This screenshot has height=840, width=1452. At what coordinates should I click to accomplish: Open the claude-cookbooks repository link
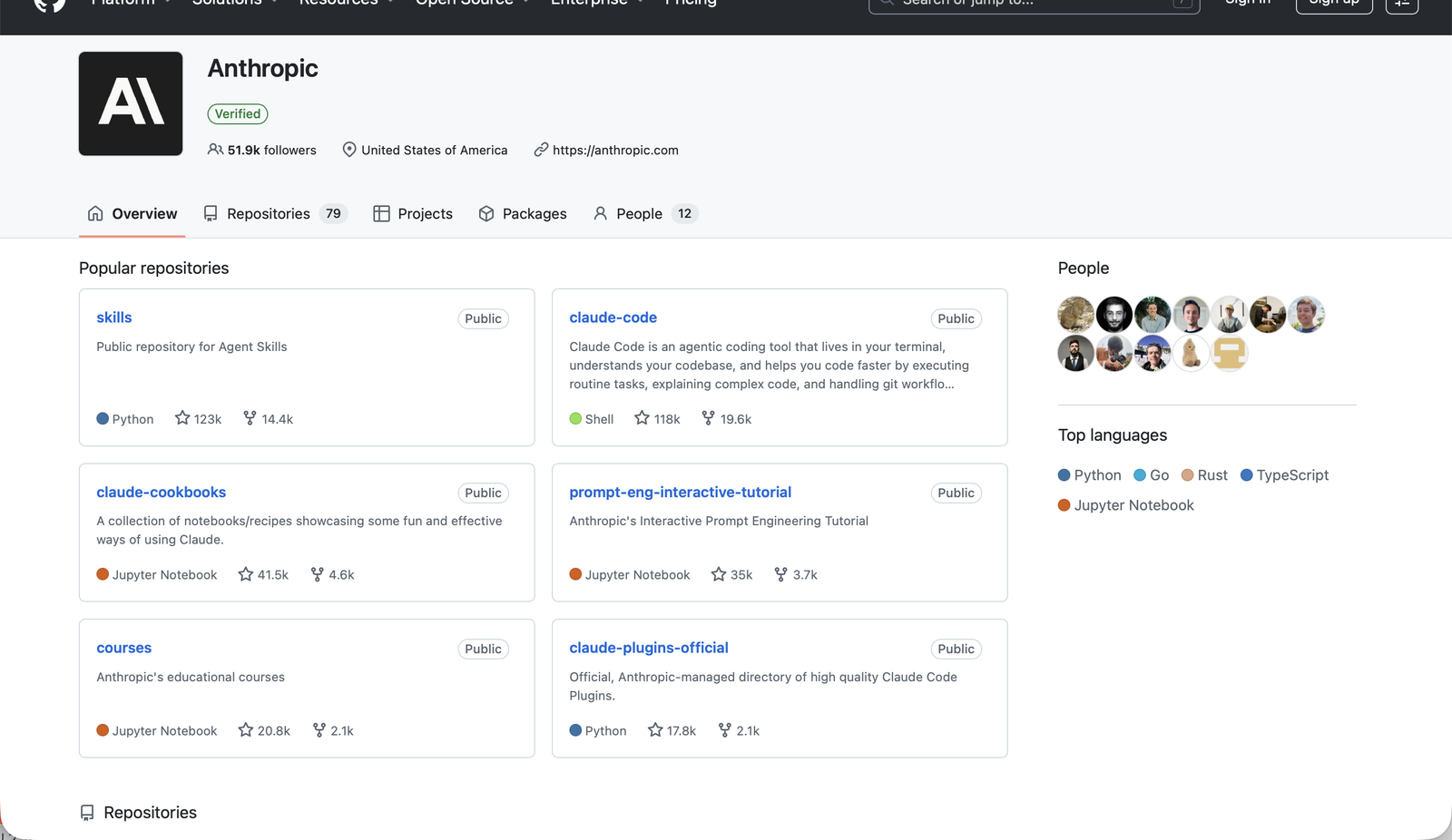161,492
